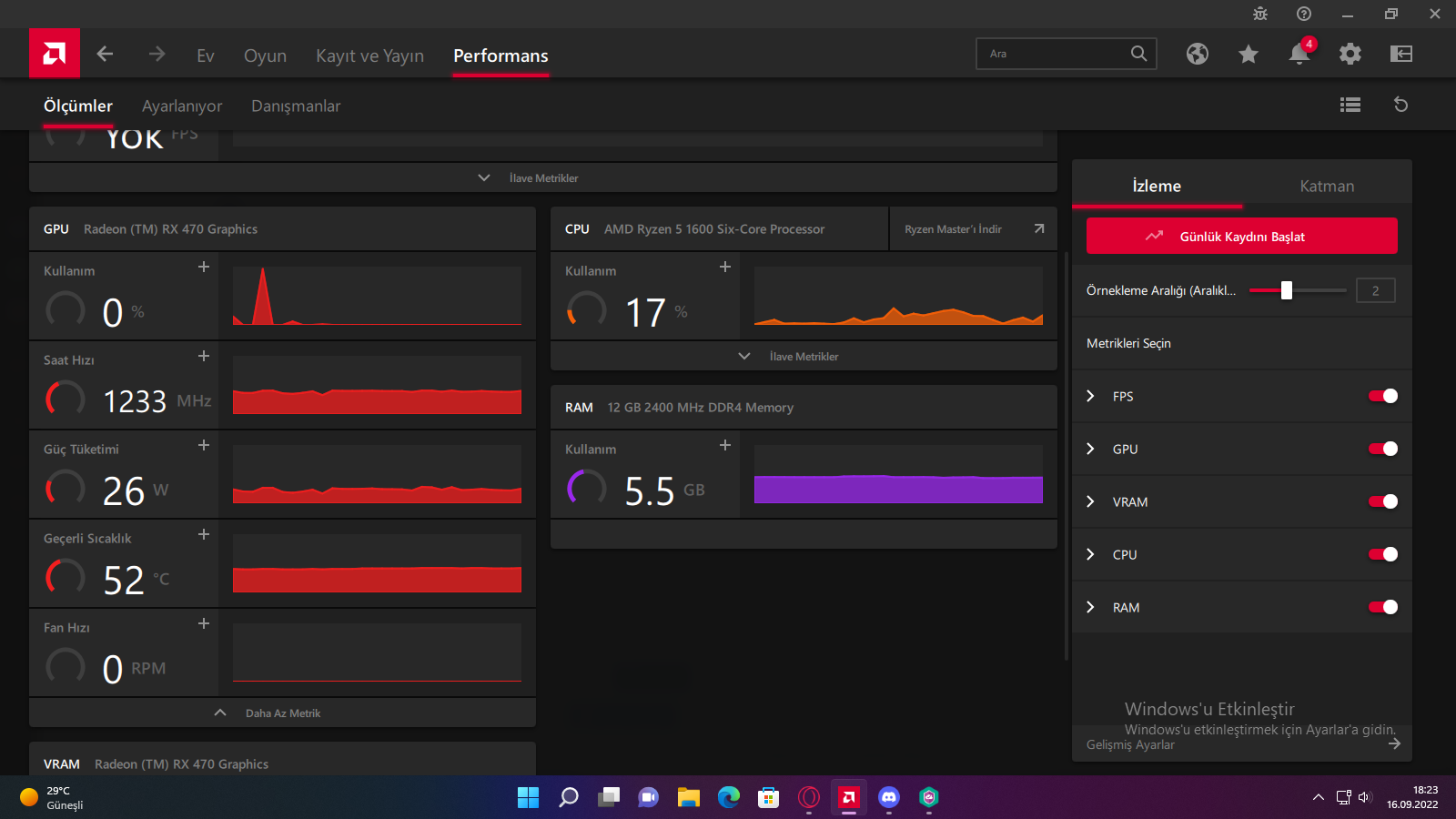Toggle CPU metric tracking switch
The image size is (1456, 819).
pyautogui.click(x=1383, y=554)
